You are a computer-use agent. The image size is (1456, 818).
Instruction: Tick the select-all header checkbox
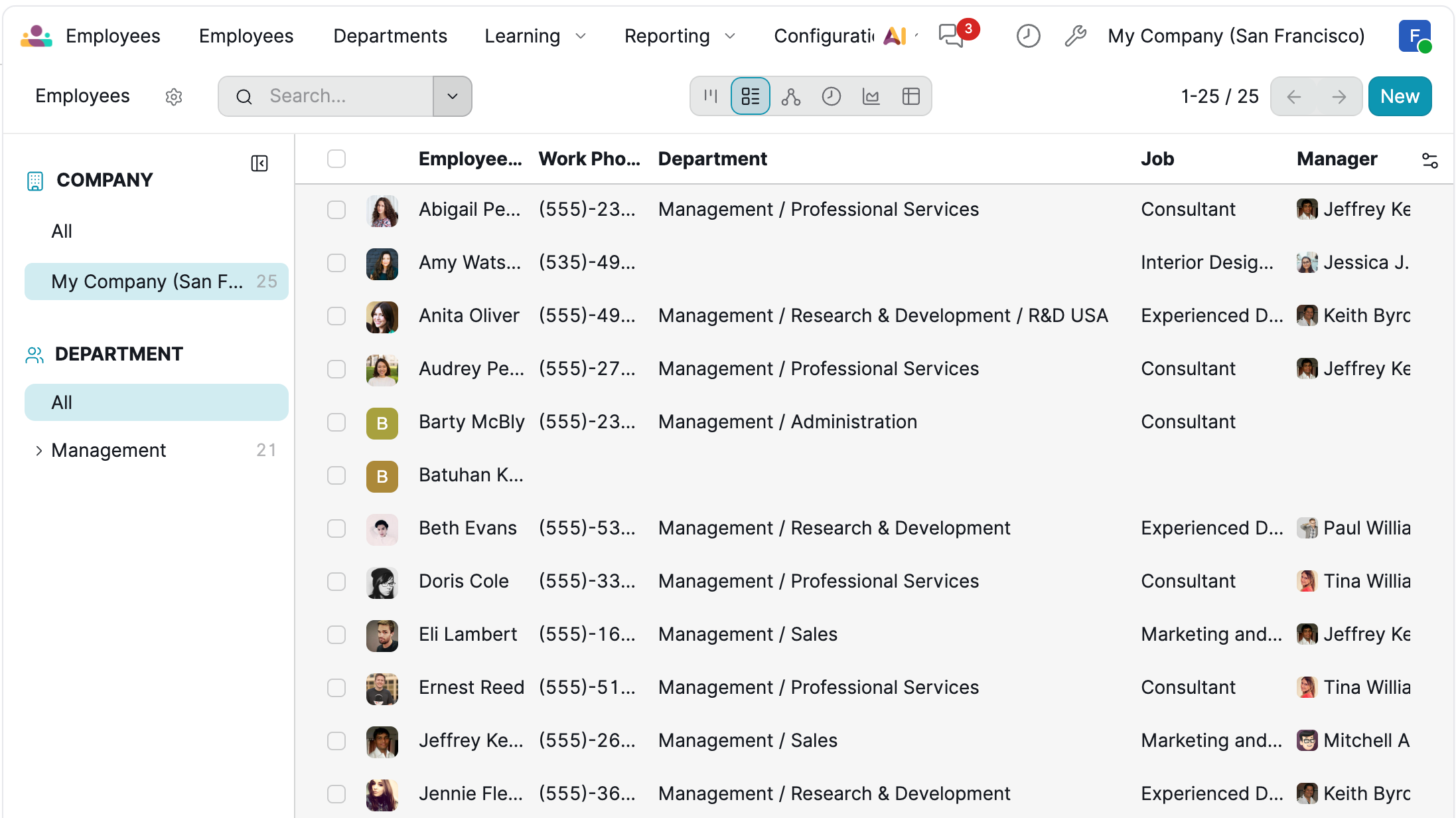(x=336, y=159)
